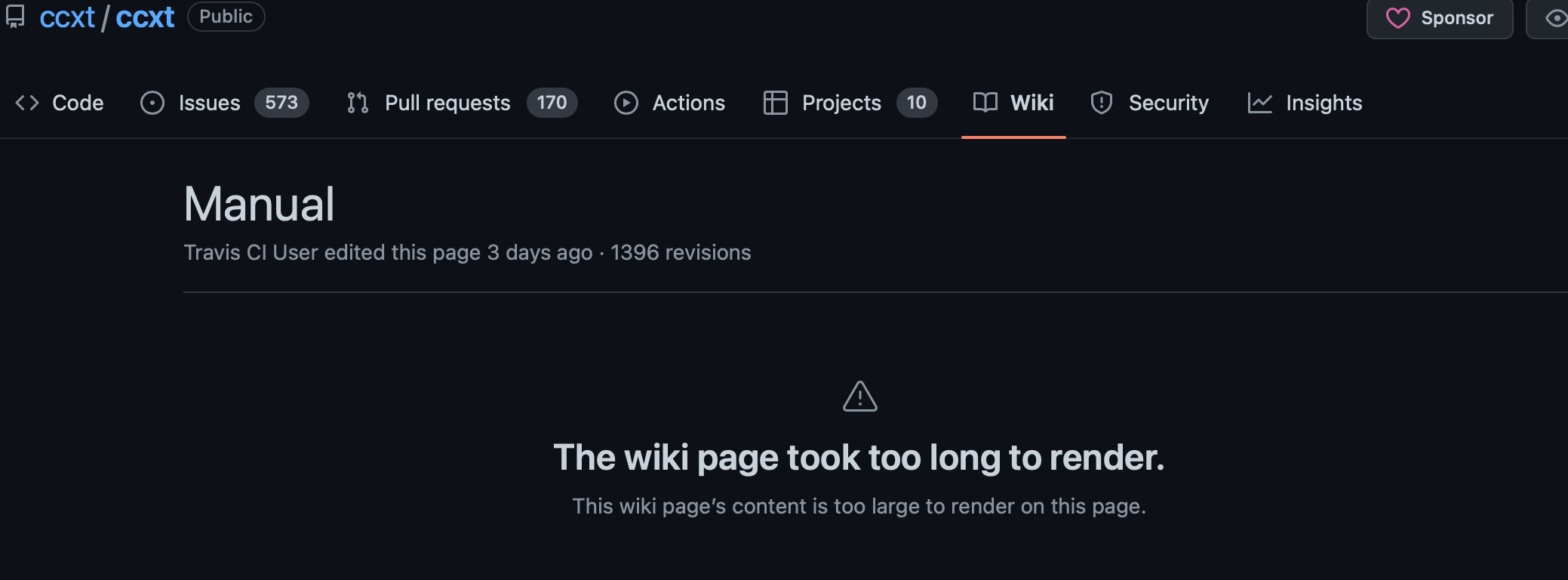Click the shield icon on the Security tab

point(1101,103)
